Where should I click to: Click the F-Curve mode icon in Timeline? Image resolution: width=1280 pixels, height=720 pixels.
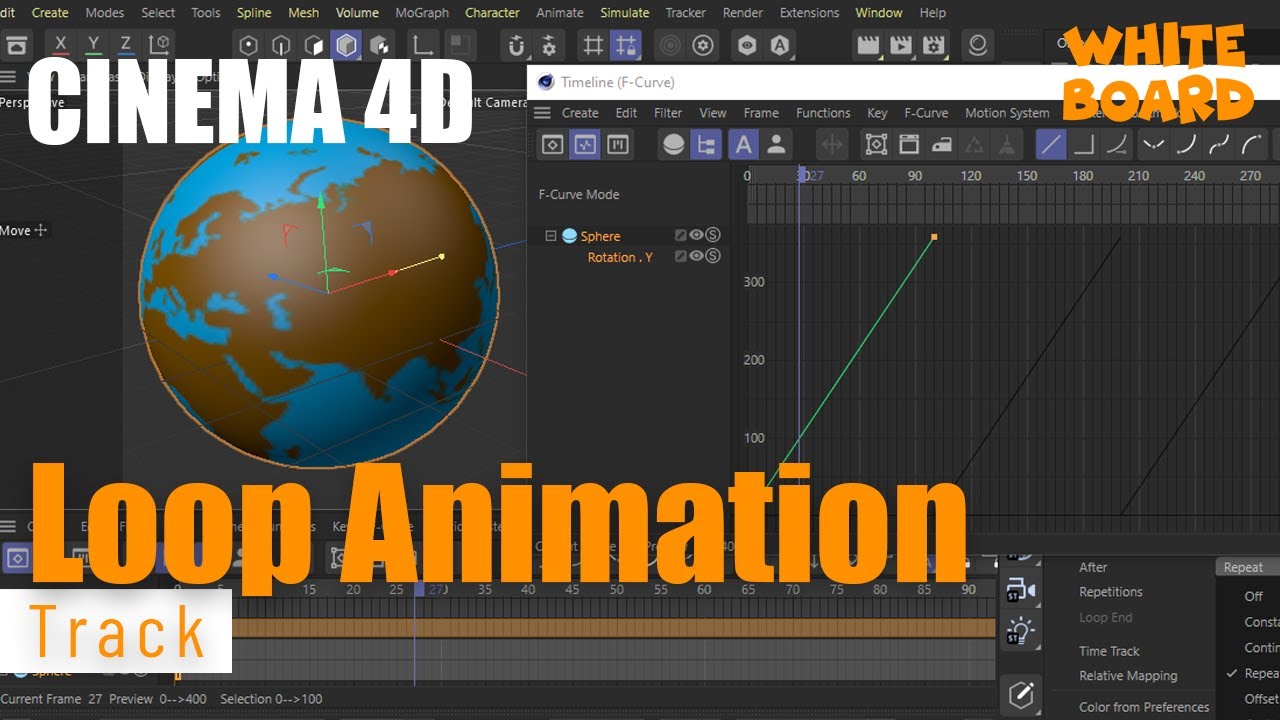585,145
